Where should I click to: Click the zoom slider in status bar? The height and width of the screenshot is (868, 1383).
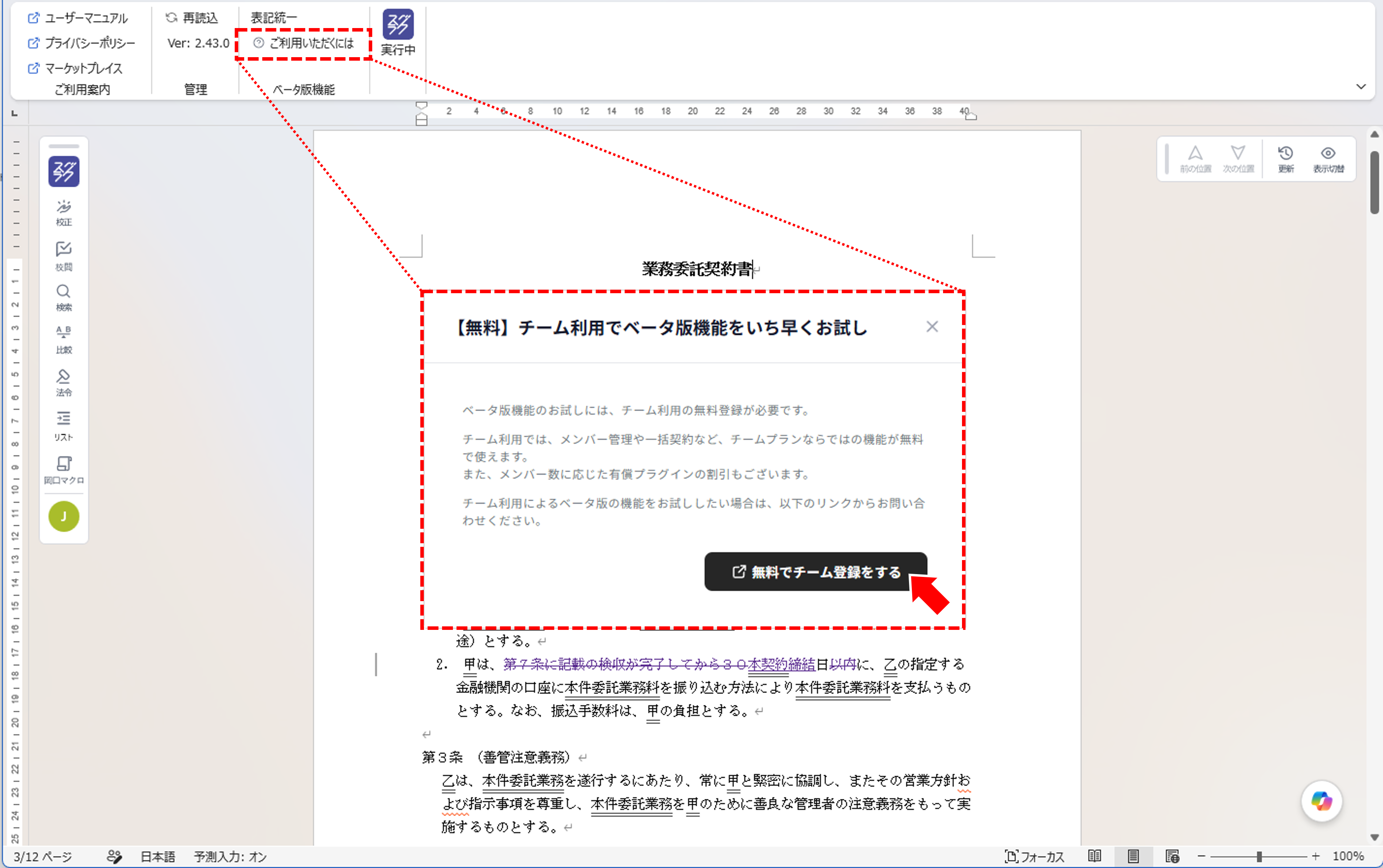point(1258,856)
